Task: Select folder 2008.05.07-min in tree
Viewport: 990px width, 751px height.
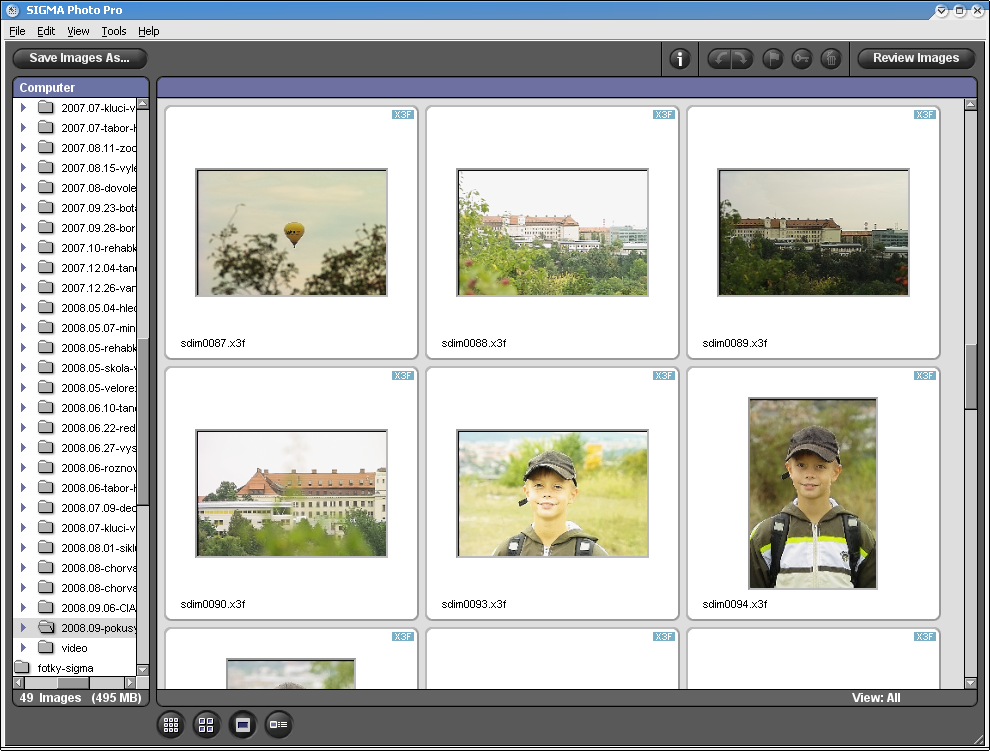Action: pos(98,328)
